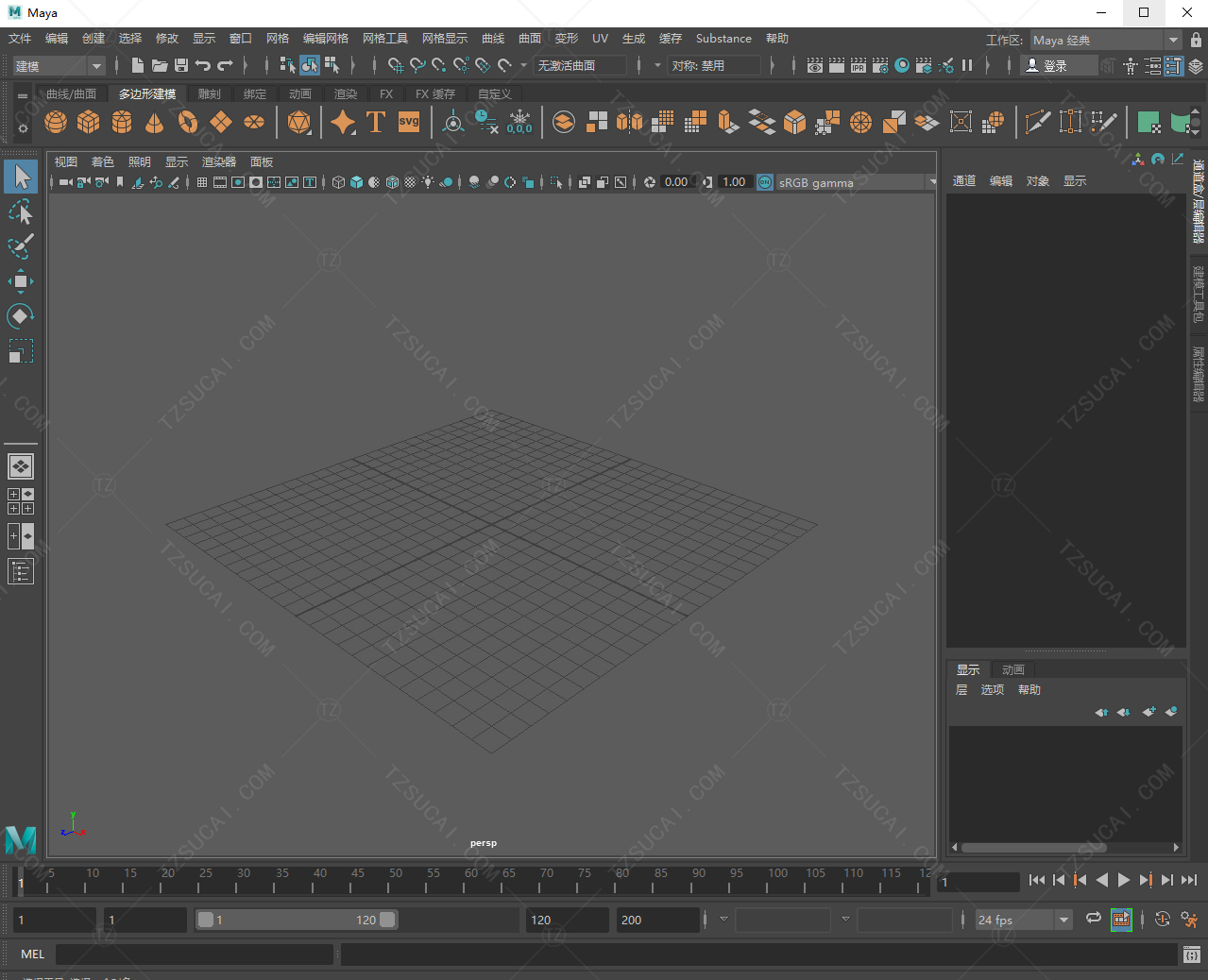Create a polygon torus from the shelf
Viewport: 1208px width, 980px height.
(x=188, y=123)
